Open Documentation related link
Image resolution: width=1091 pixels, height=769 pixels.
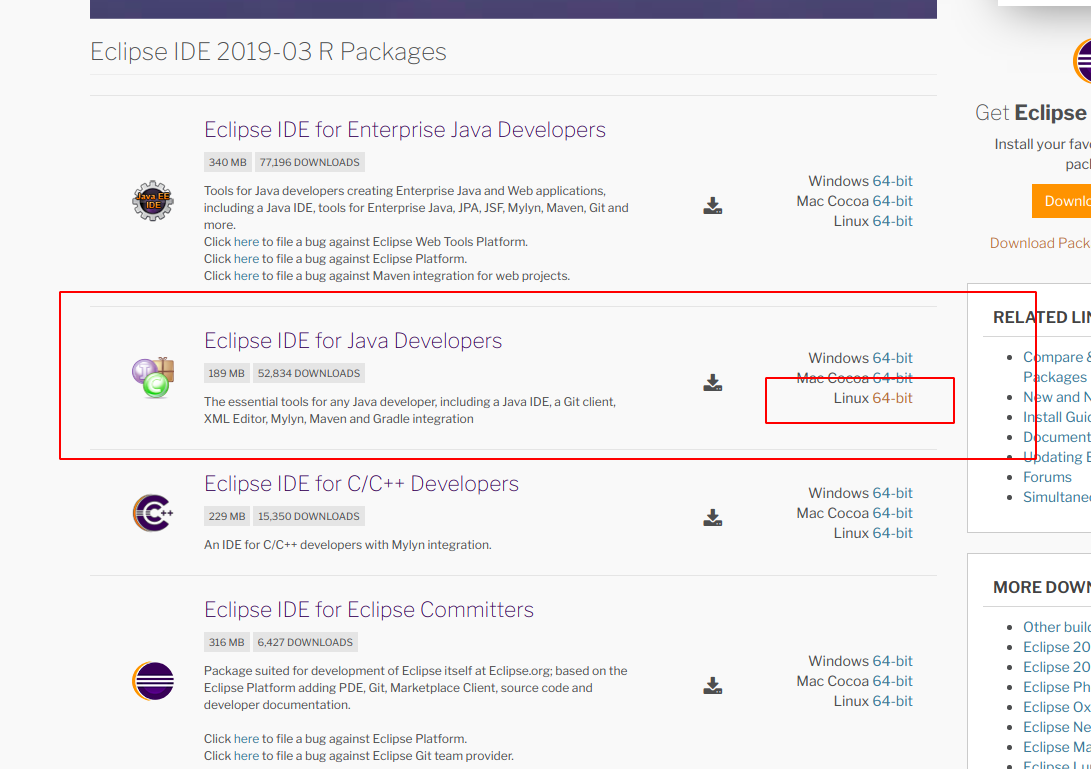coord(1057,437)
